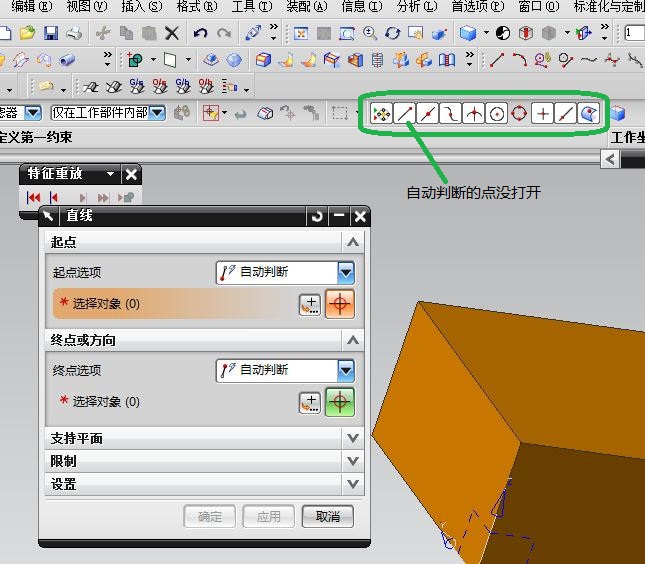
Task: Open the 格式(R) menu
Action: 197,6
